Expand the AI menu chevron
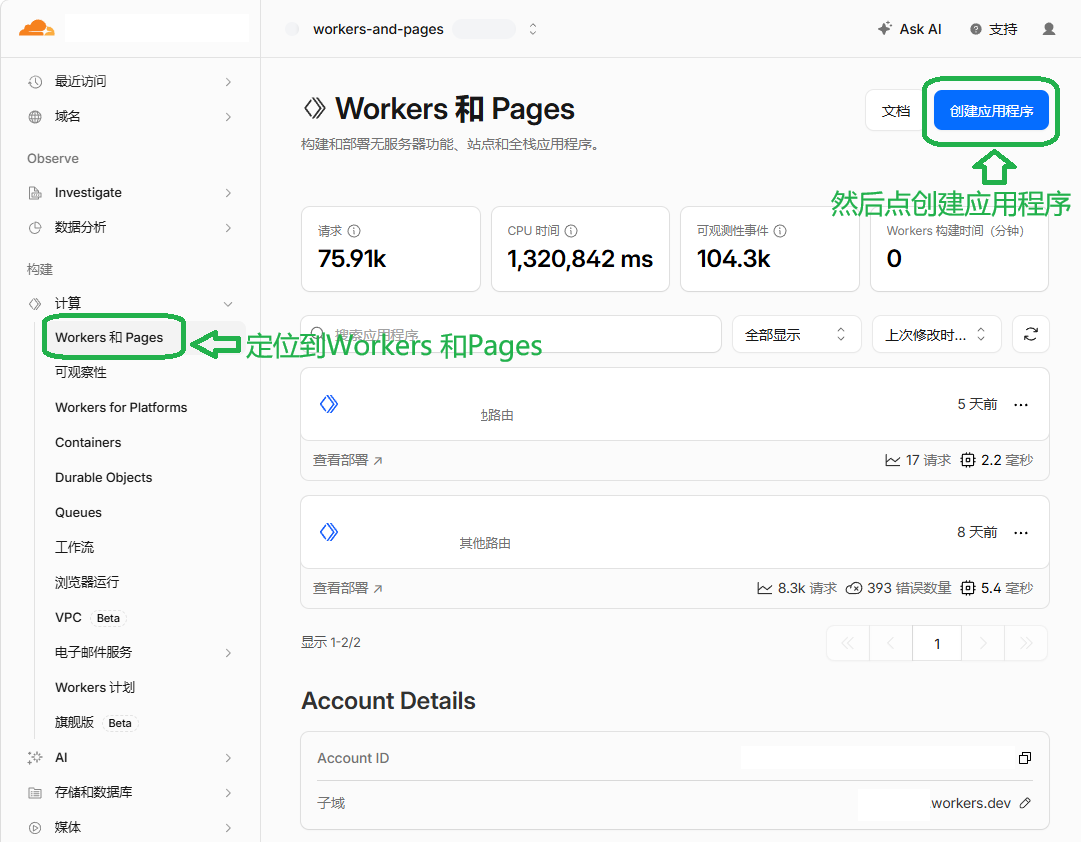The width and height of the screenshot is (1081, 842). point(228,758)
